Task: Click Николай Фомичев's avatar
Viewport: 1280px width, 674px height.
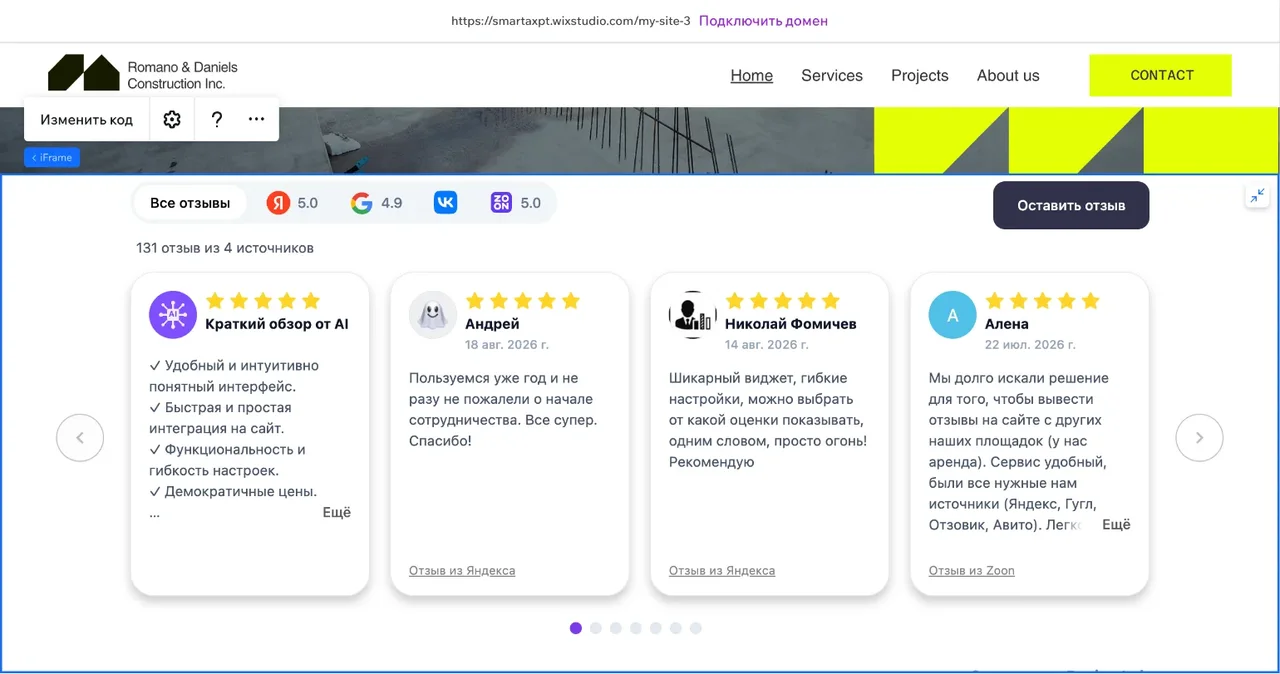Action: (693, 315)
